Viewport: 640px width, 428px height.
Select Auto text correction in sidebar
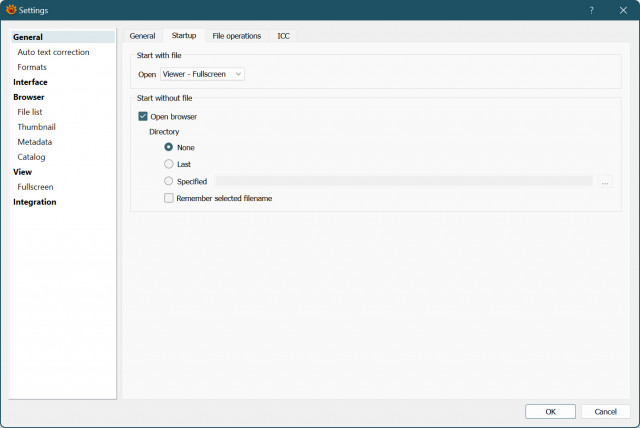click(x=53, y=52)
